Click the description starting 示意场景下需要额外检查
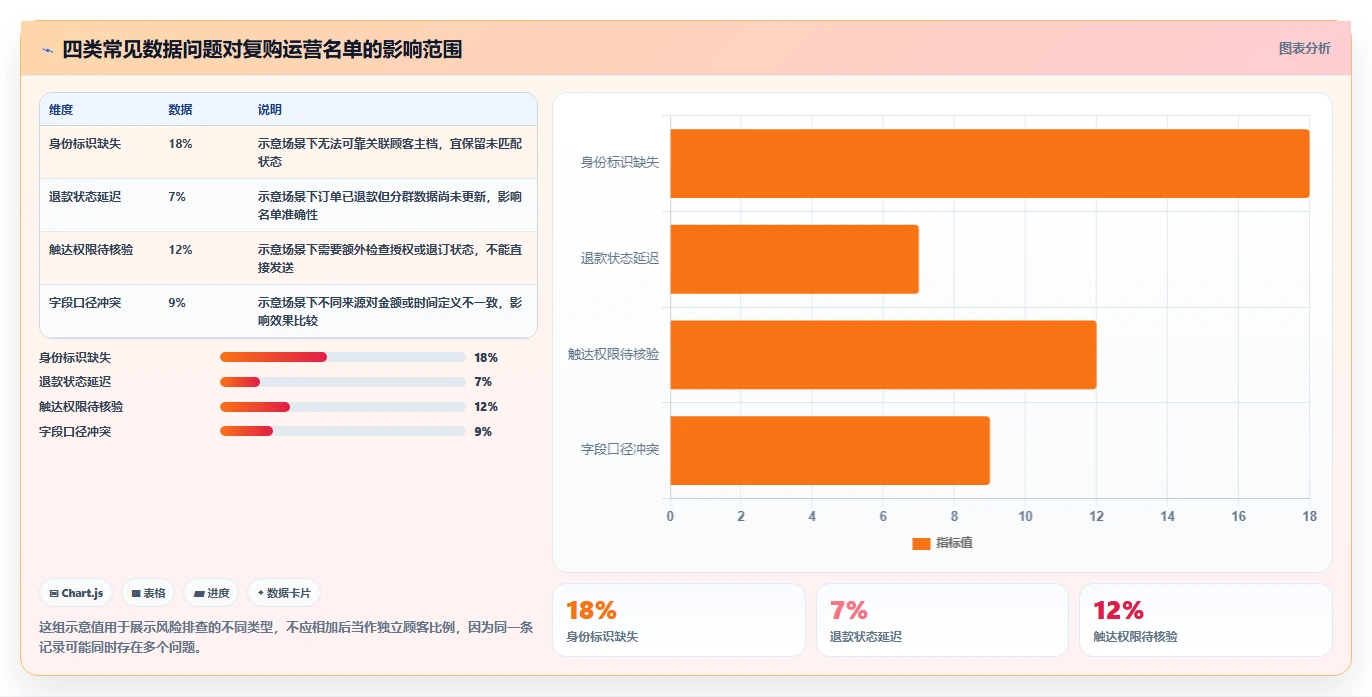The height and width of the screenshot is (697, 1372). tap(390, 259)
